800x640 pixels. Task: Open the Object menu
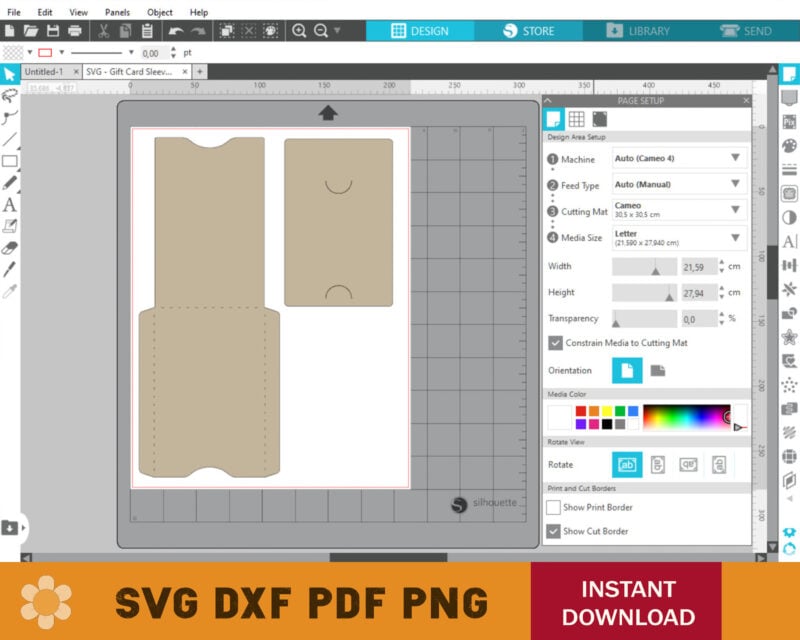(x=159, y=12)
